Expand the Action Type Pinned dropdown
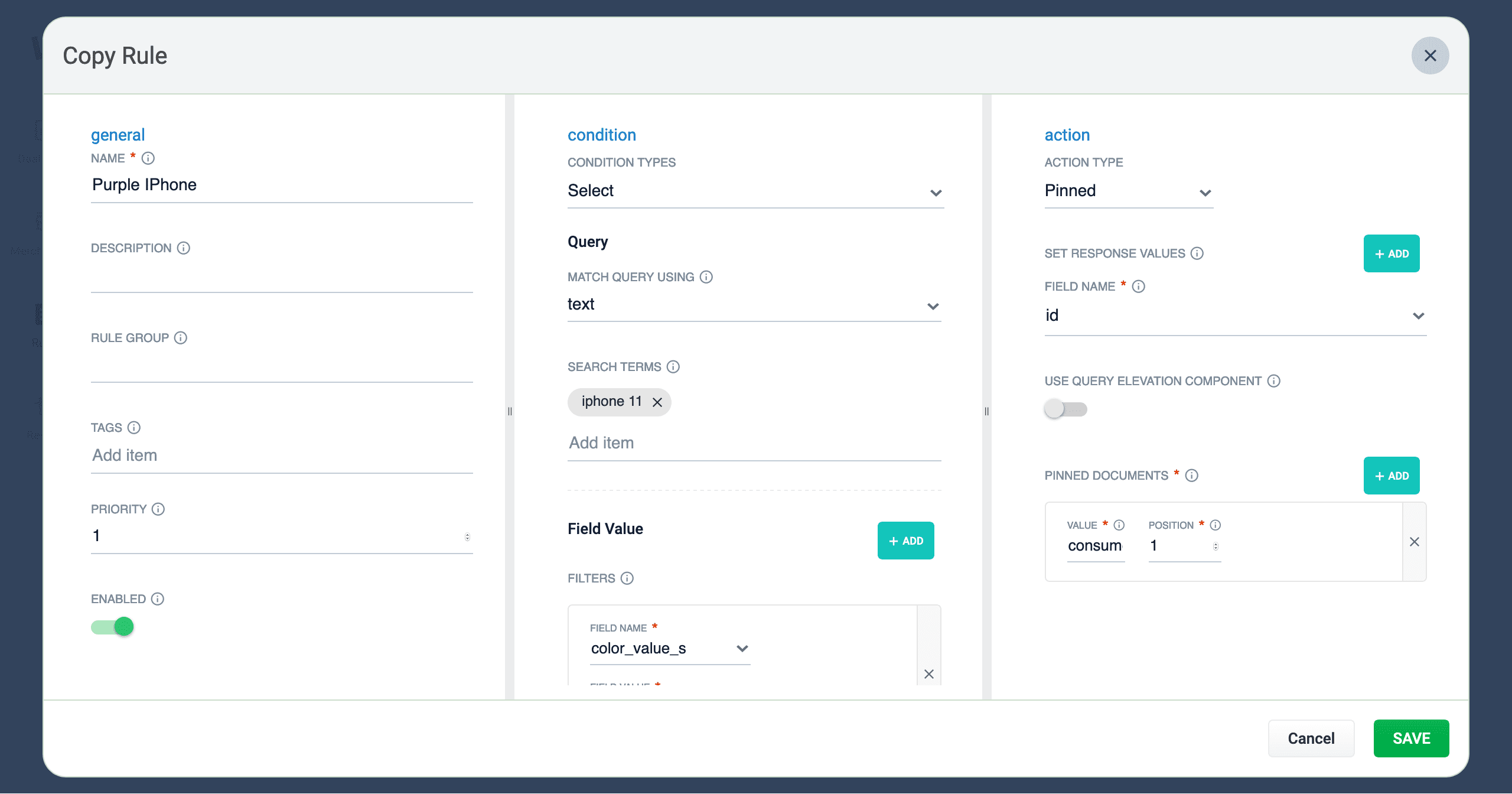The image size is (1512, 794). [1128, 191]
